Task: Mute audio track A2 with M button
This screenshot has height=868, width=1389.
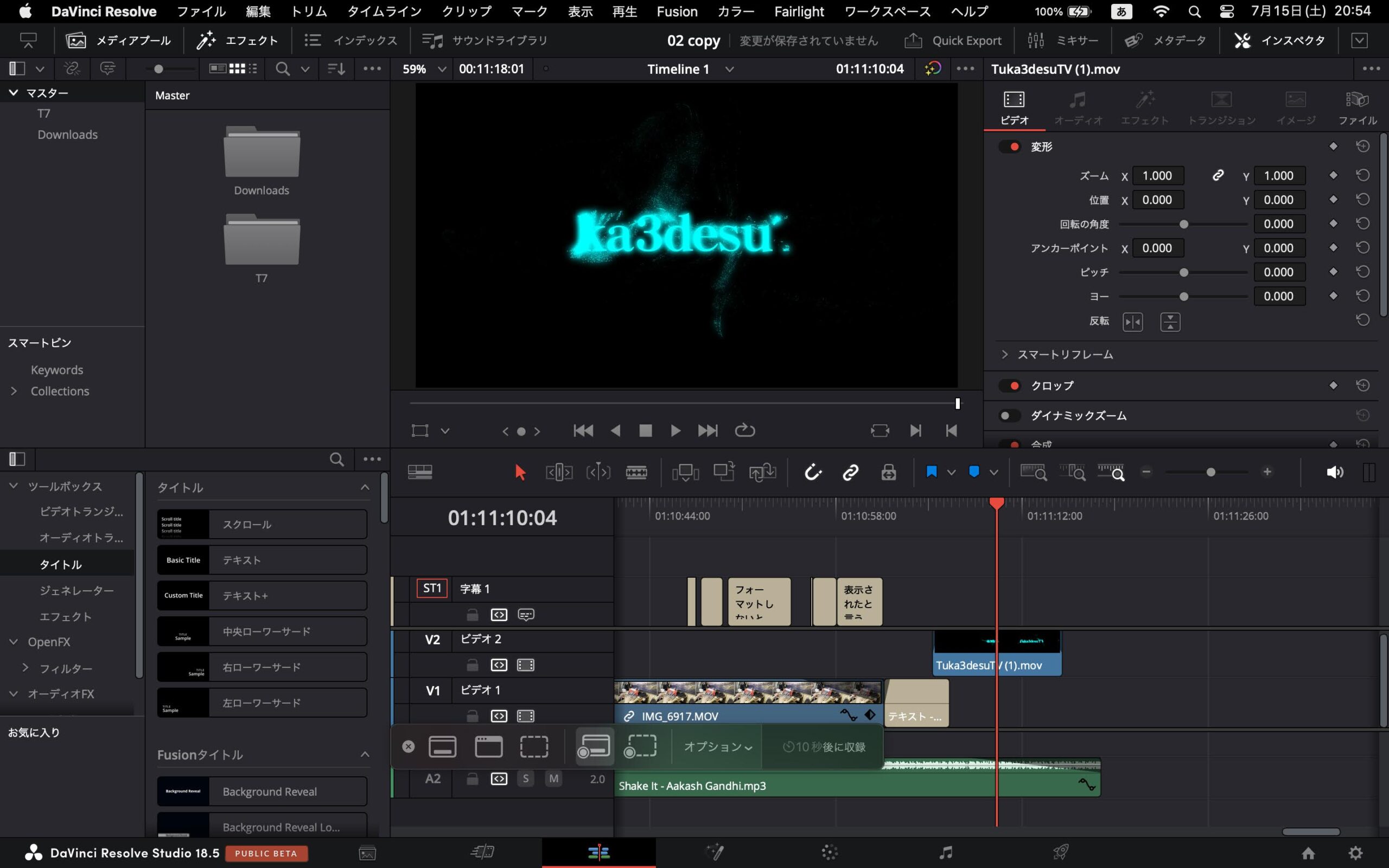Action: click(553, 778)
